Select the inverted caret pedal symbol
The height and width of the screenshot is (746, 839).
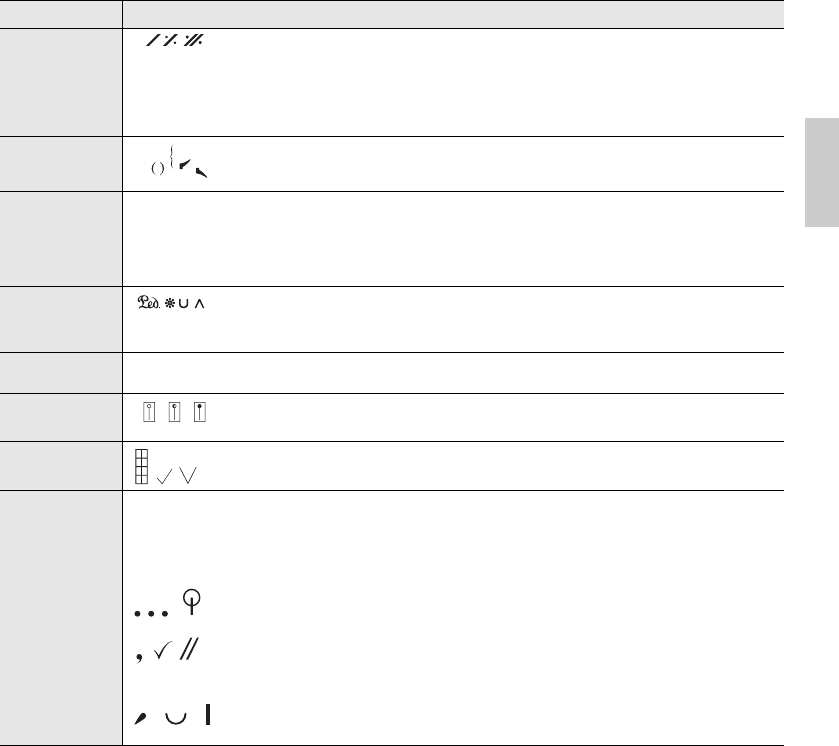coord(200,303)
